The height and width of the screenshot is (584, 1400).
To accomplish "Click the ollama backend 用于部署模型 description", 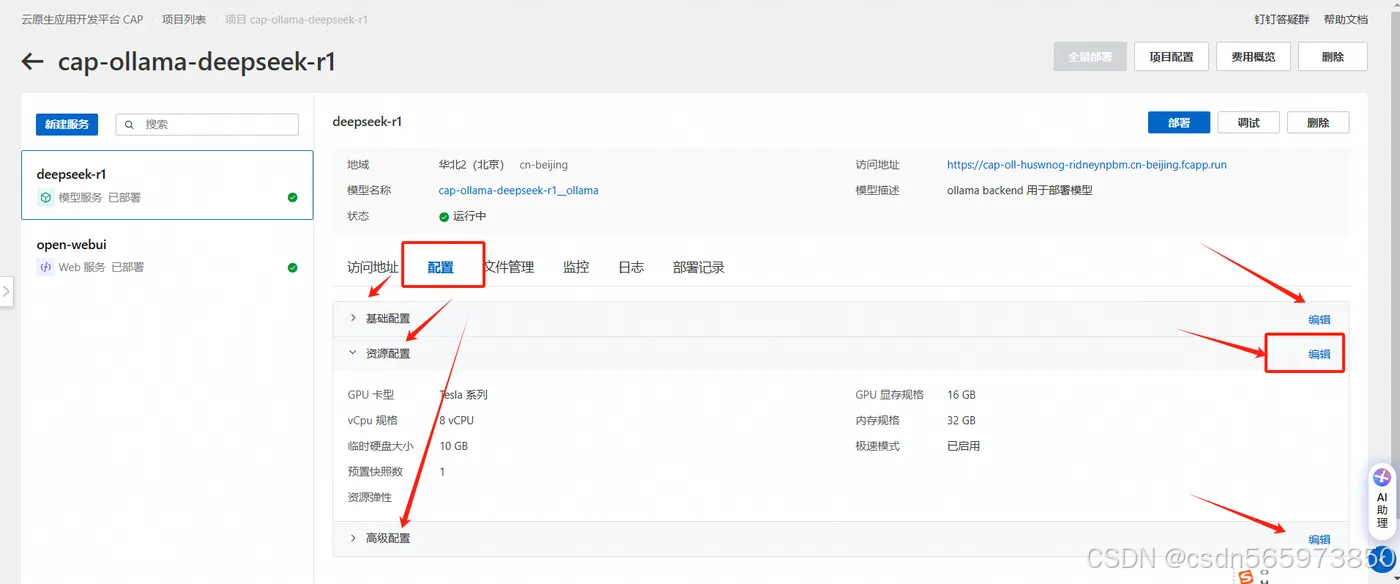I will (x=1019, y=190).
